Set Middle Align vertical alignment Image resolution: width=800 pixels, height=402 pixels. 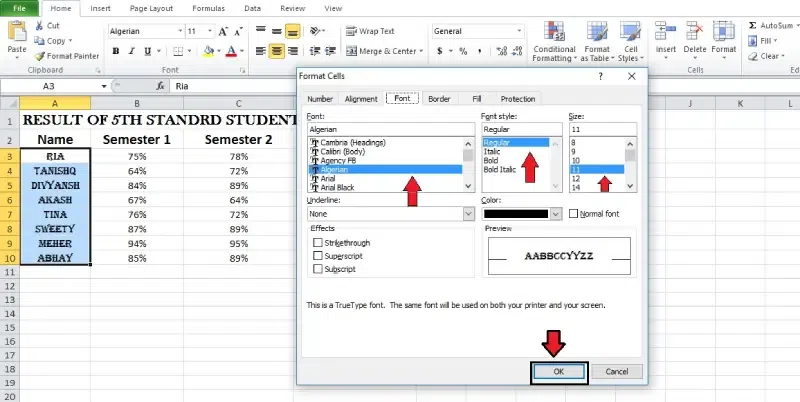coord(277,31)
